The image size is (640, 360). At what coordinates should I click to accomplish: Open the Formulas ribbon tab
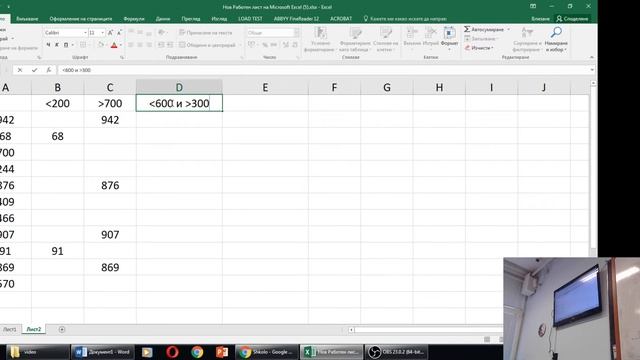pos(134,19)
